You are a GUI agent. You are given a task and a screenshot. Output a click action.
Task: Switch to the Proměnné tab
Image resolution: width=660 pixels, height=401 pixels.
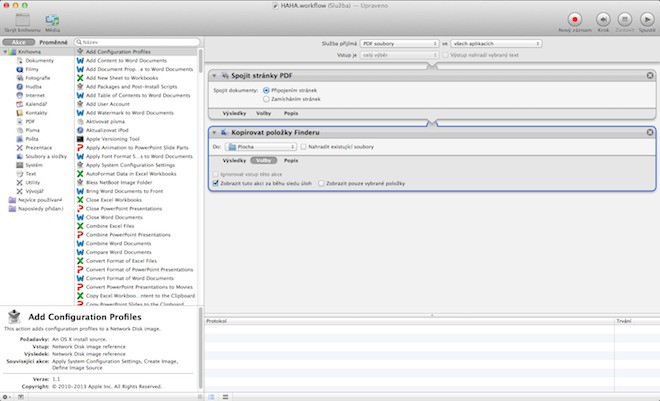55,43
